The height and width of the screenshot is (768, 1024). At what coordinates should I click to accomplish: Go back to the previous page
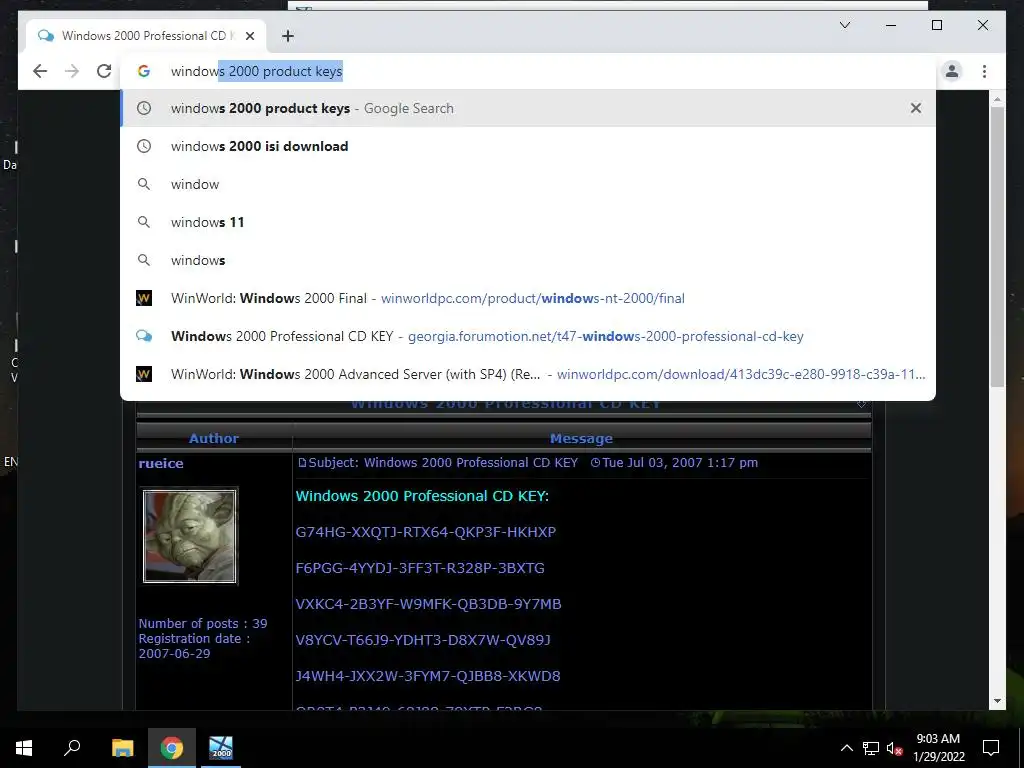pos(40,71)
